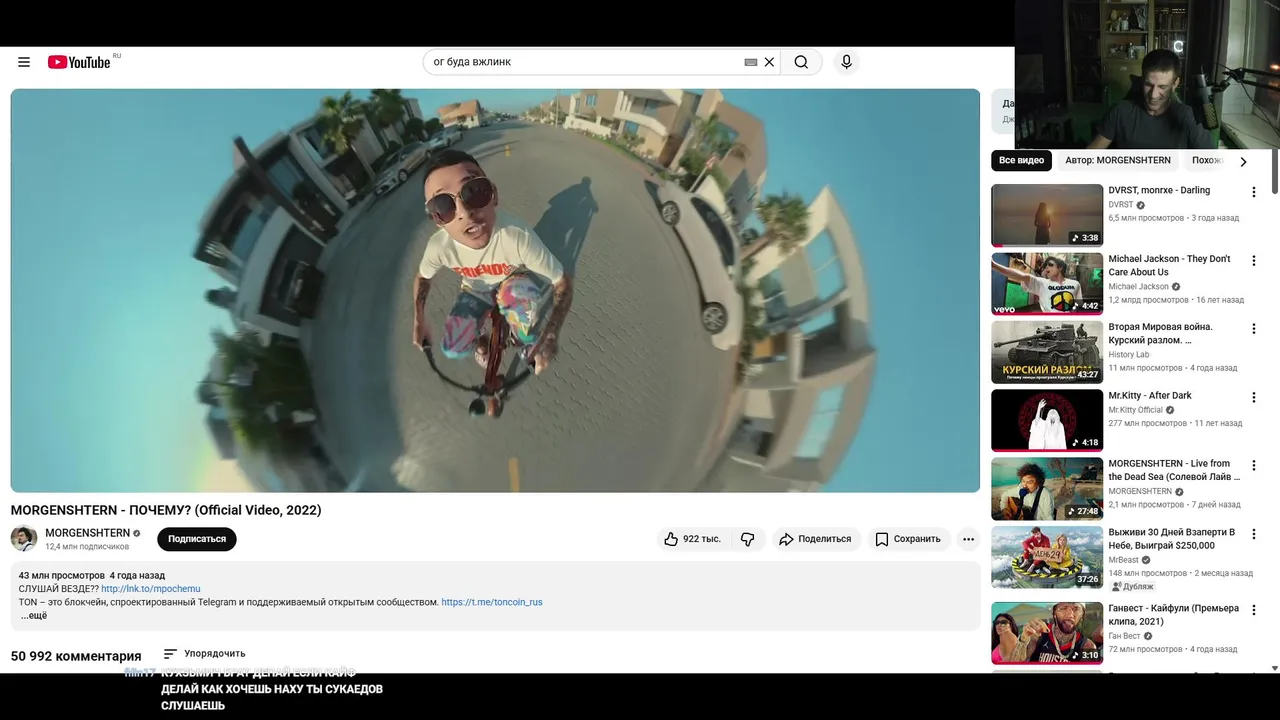
Task: Open Ганвест Кайфули thumbnail
Action: [1047, 633]
